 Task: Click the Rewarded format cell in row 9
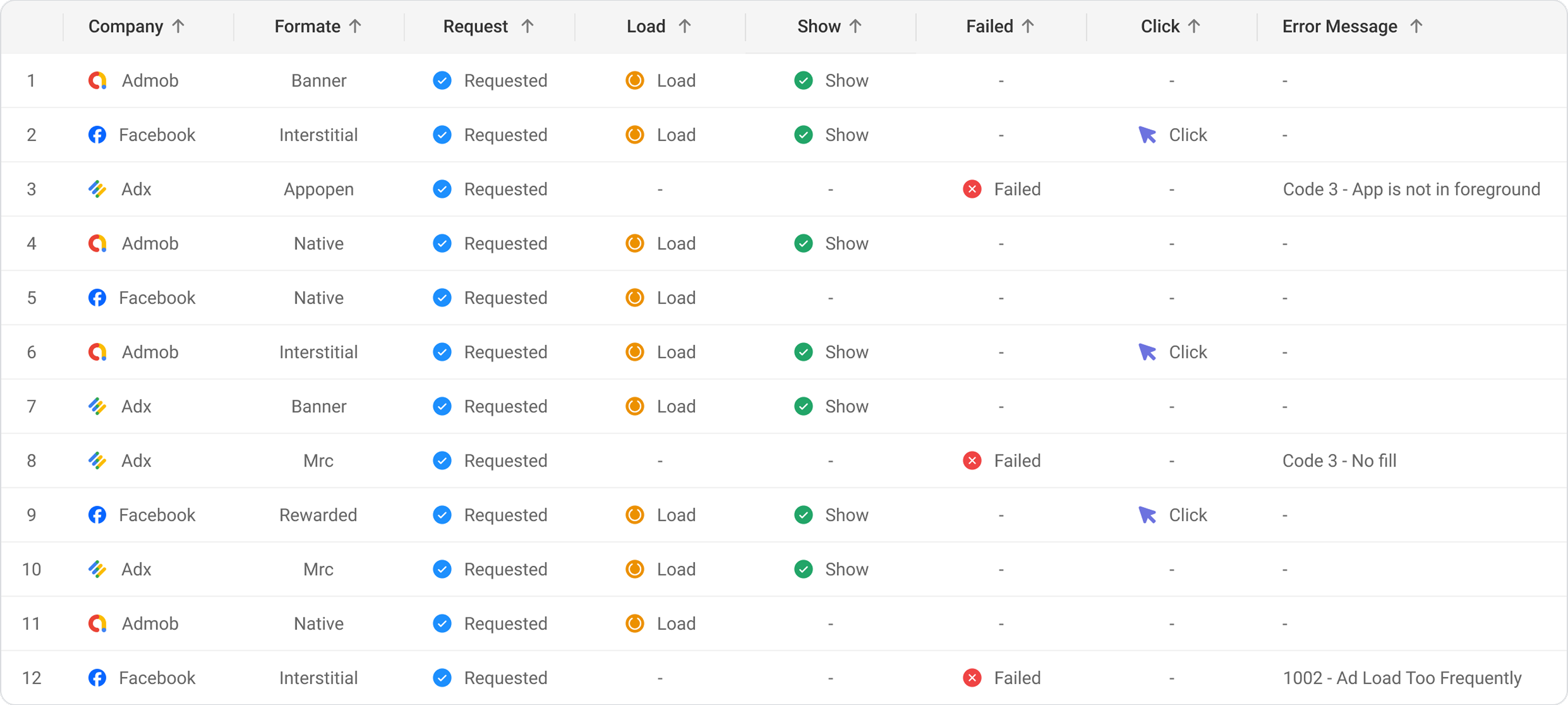[318, 515]
